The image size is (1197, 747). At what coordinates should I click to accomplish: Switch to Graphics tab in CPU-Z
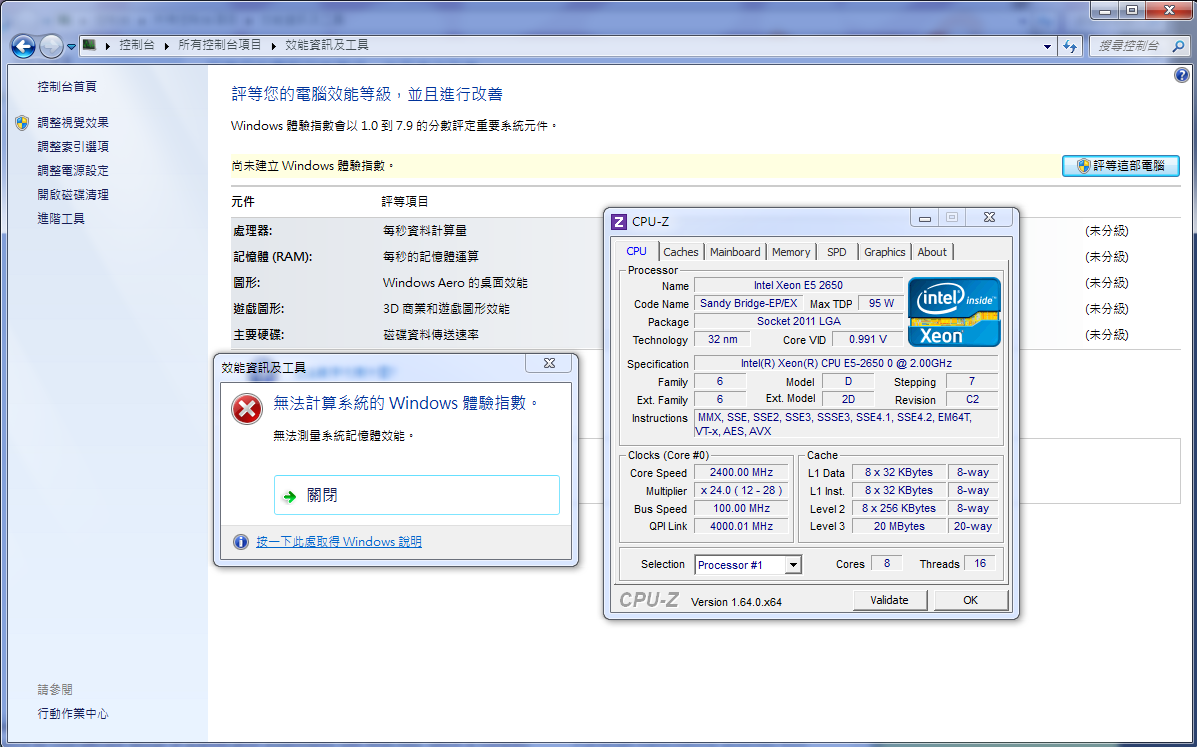[x=885, y=252]
